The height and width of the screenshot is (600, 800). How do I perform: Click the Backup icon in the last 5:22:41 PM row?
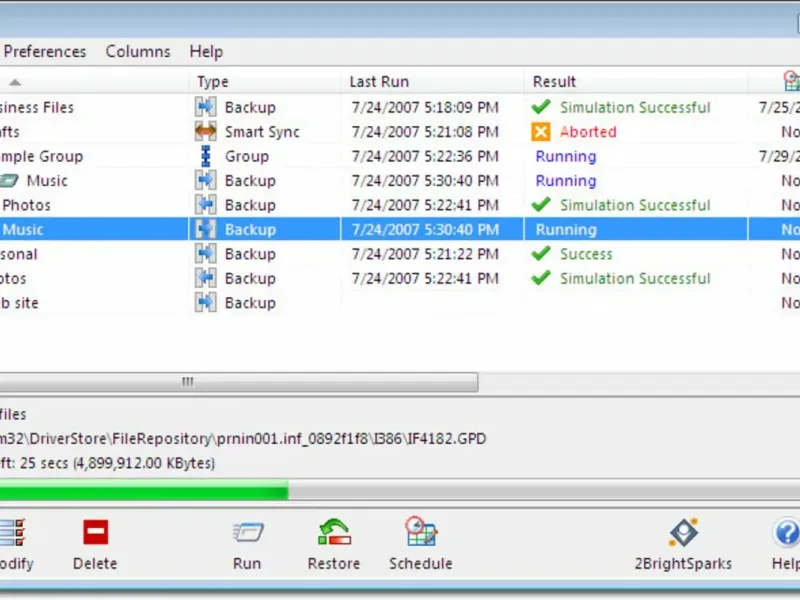pyautogui.click(x=205, y=278)
